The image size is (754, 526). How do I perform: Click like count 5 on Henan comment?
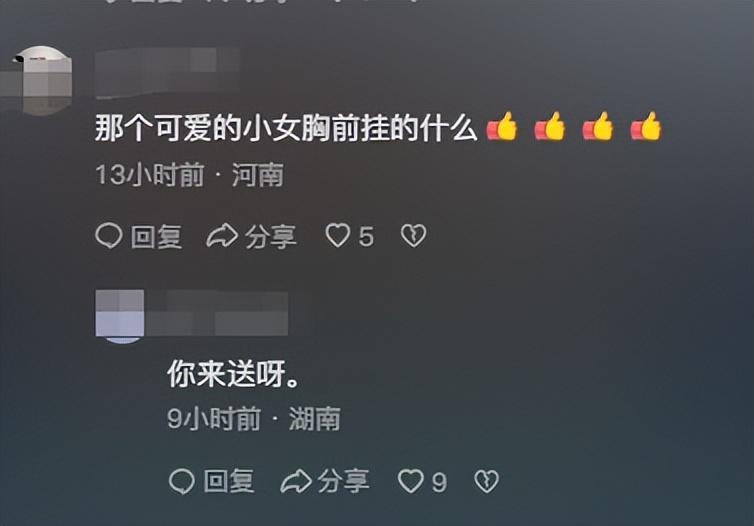click(x=366, y=237)
